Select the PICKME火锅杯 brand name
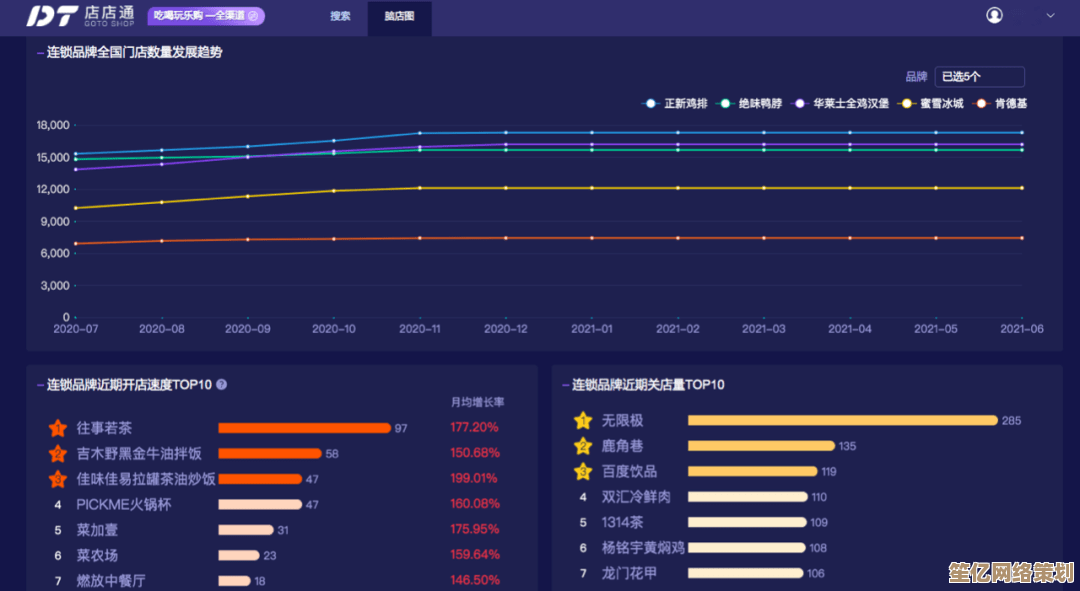The width and height of the screenshot is (1080, 591). [x=123, y=504]
